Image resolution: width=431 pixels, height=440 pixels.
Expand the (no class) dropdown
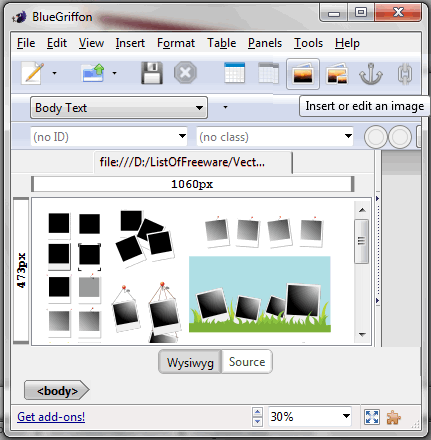[275, 136]
